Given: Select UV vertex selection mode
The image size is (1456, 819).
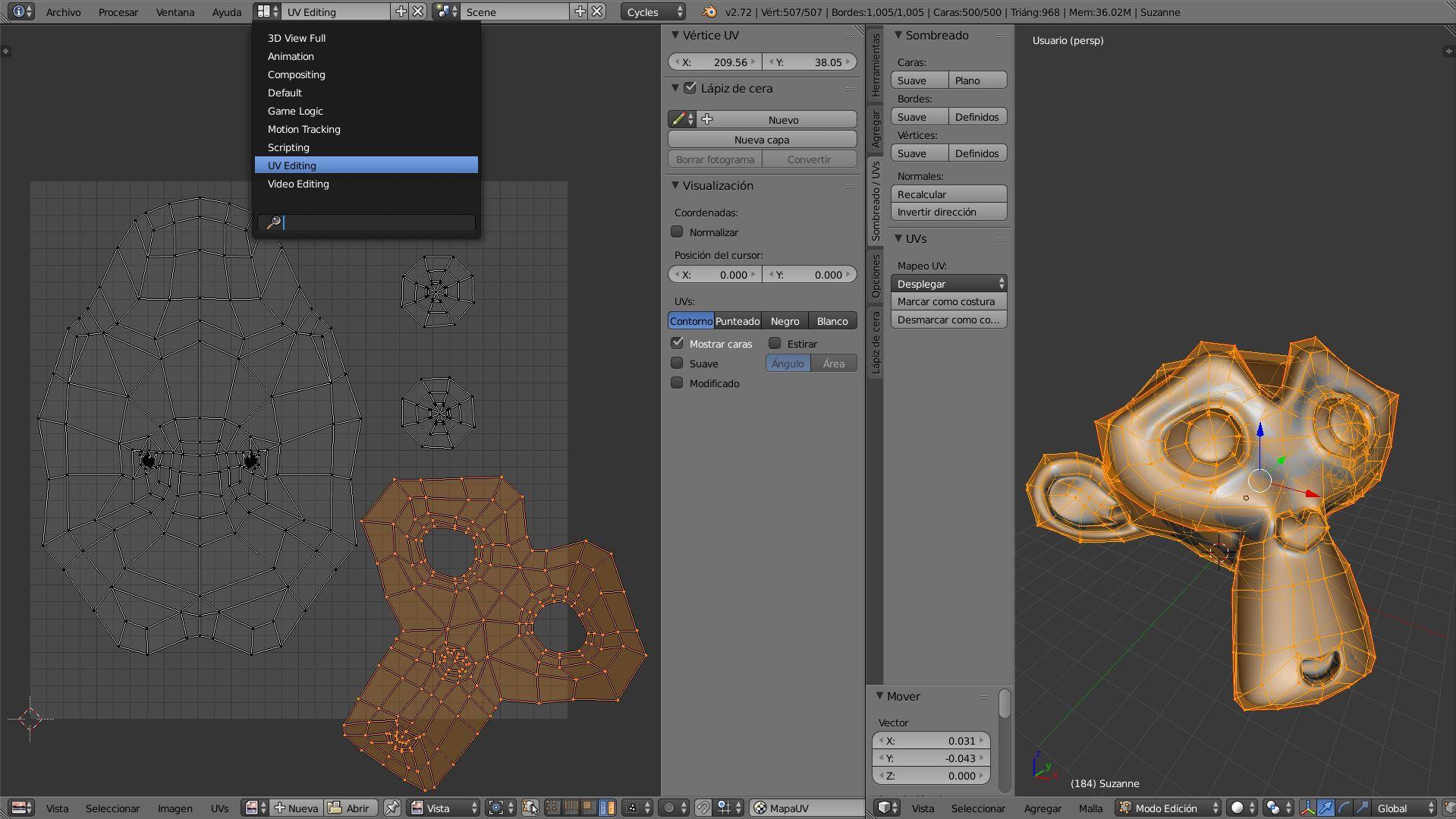Looking at the screenshot, I should coord(552,808).
